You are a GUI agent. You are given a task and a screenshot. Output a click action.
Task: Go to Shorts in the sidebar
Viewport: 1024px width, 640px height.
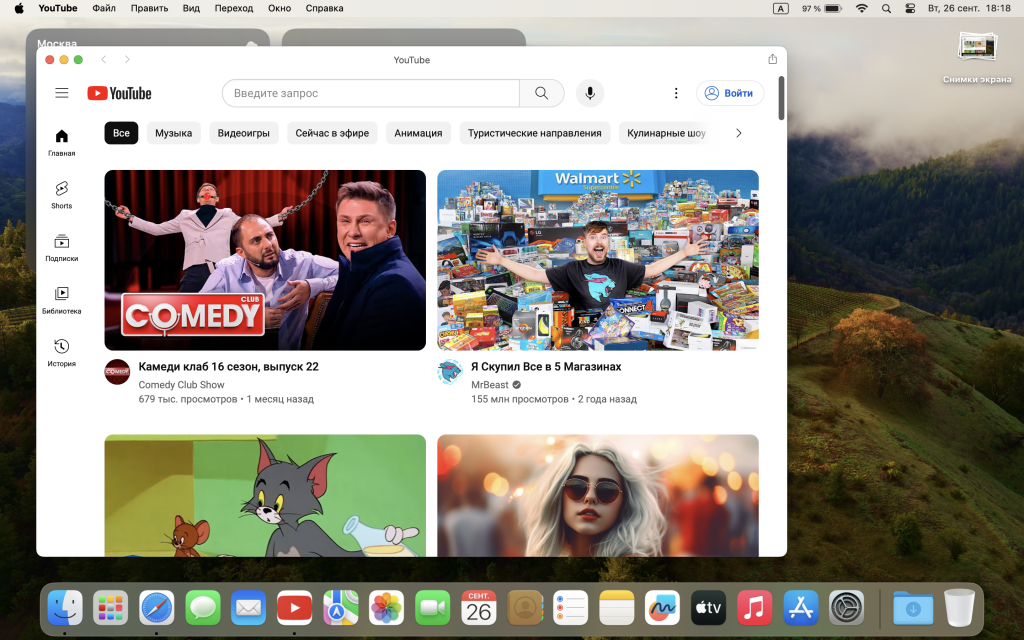click(62, 194)
